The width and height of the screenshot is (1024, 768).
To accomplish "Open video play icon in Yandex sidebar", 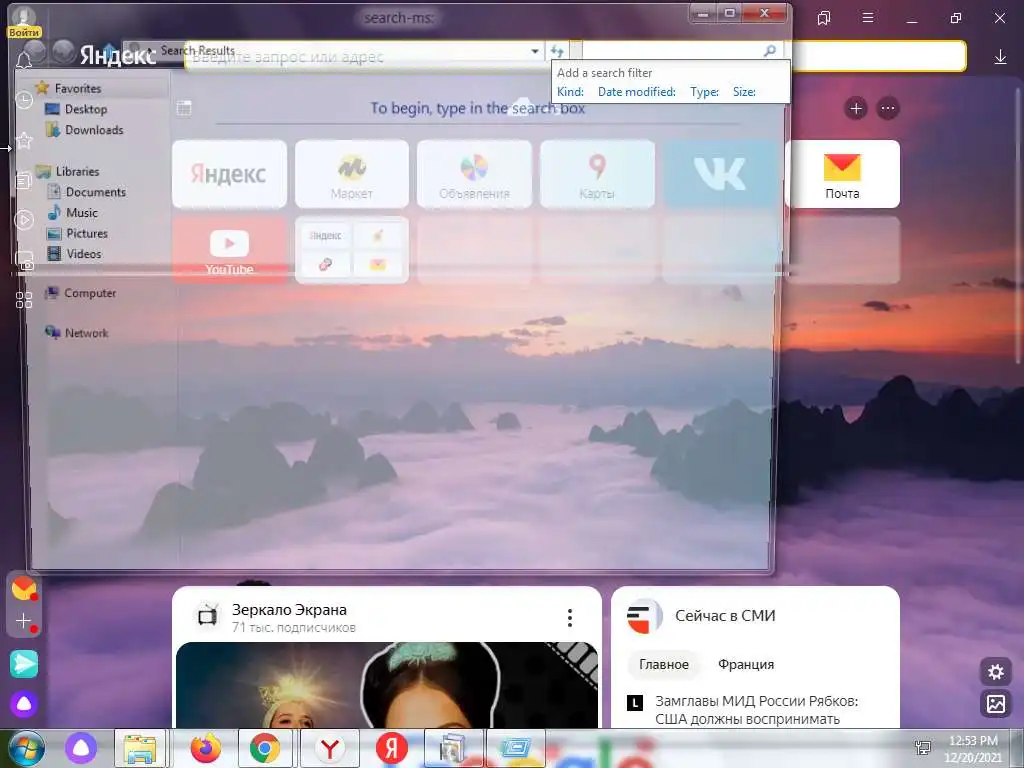I will (x=24, y=220).
